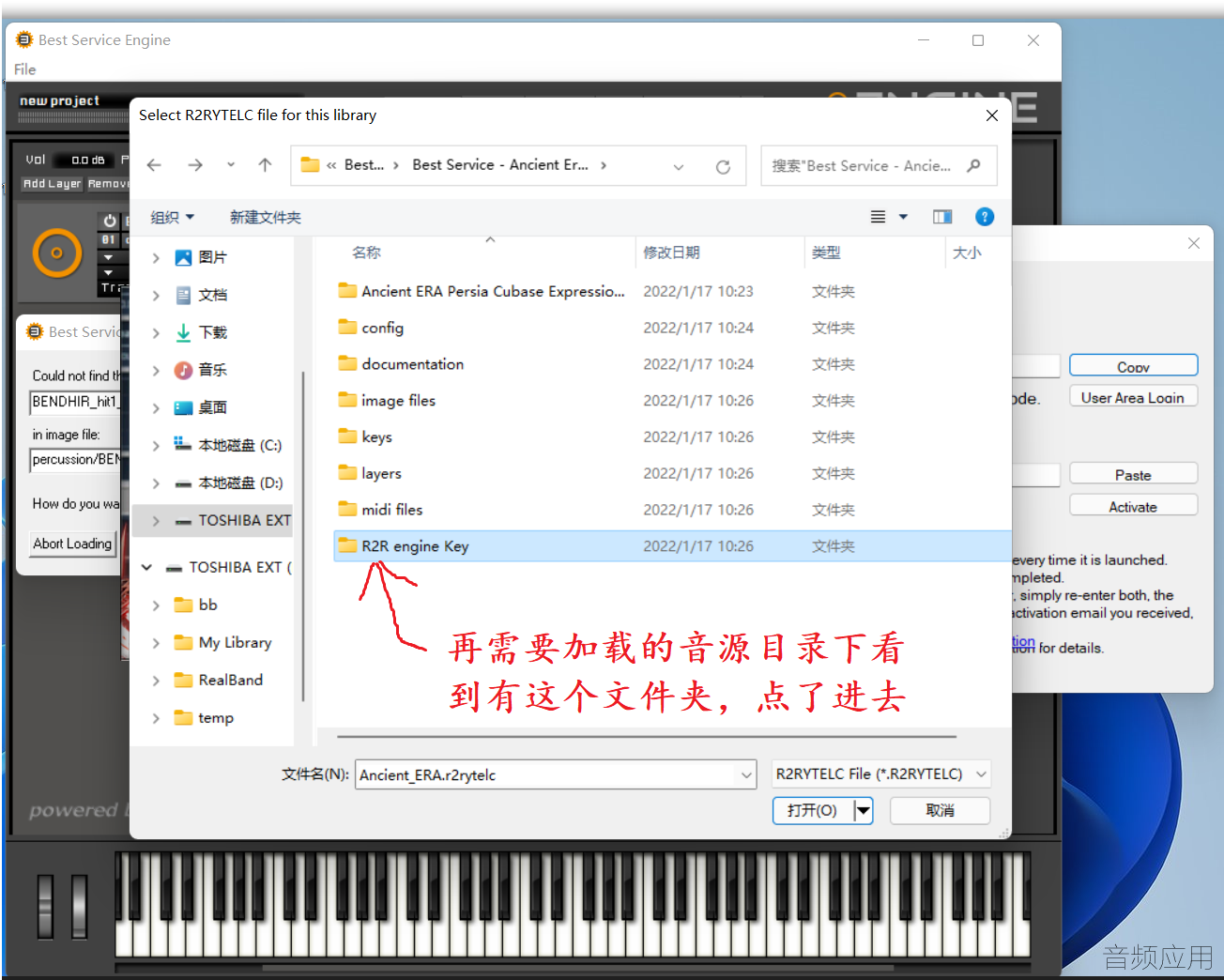This screenshot has width=1224, height=980.
Task: Open view options dropdown arrow
Action: 903,217
